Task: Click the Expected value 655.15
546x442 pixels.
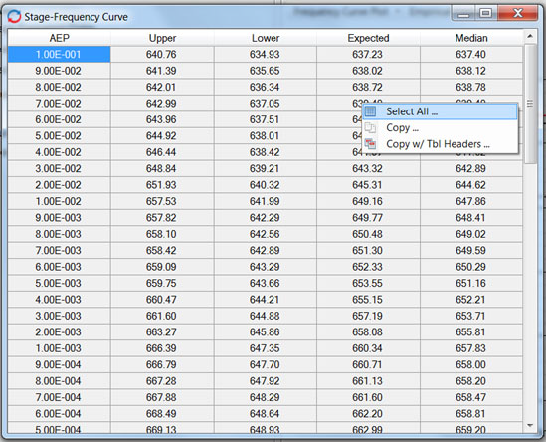Action: [x=367, y=300]
